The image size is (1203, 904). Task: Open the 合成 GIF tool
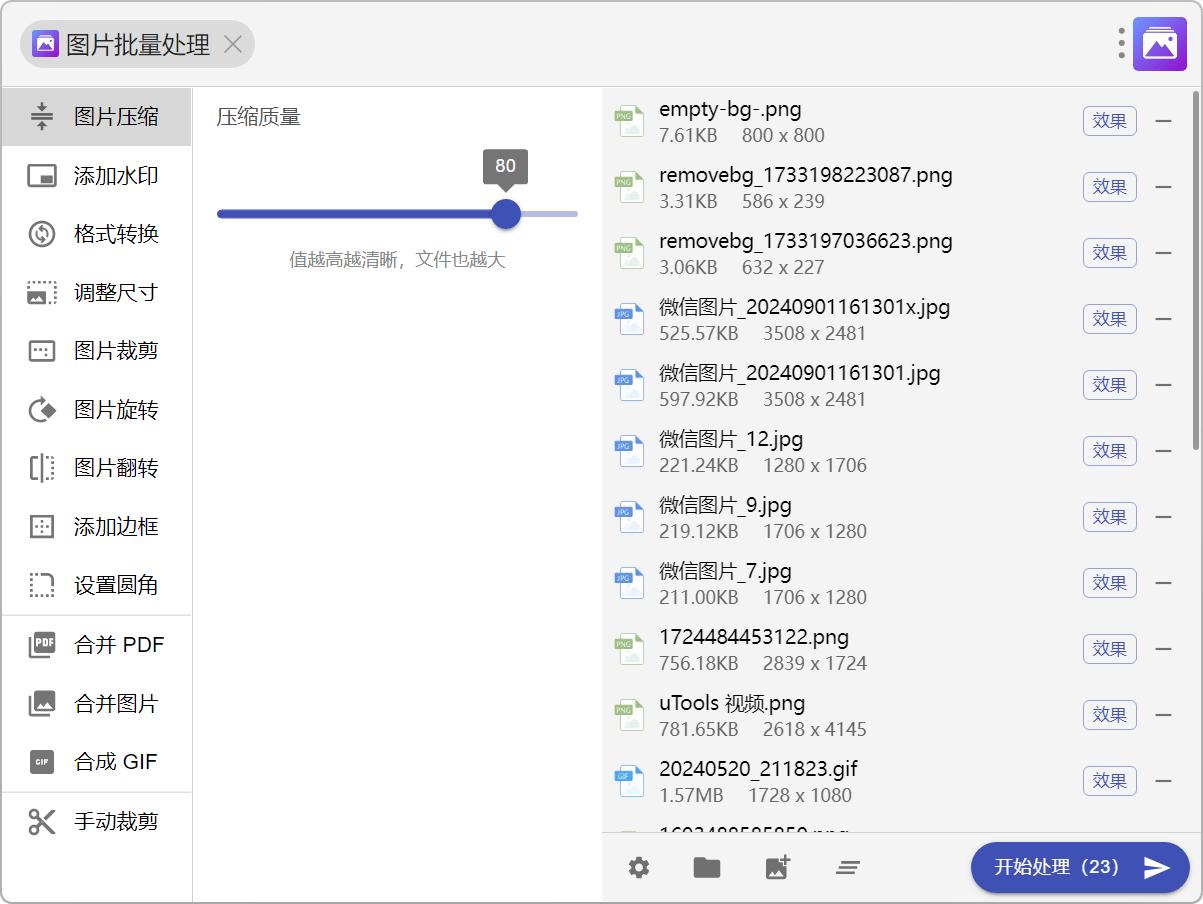pos(97,761)
